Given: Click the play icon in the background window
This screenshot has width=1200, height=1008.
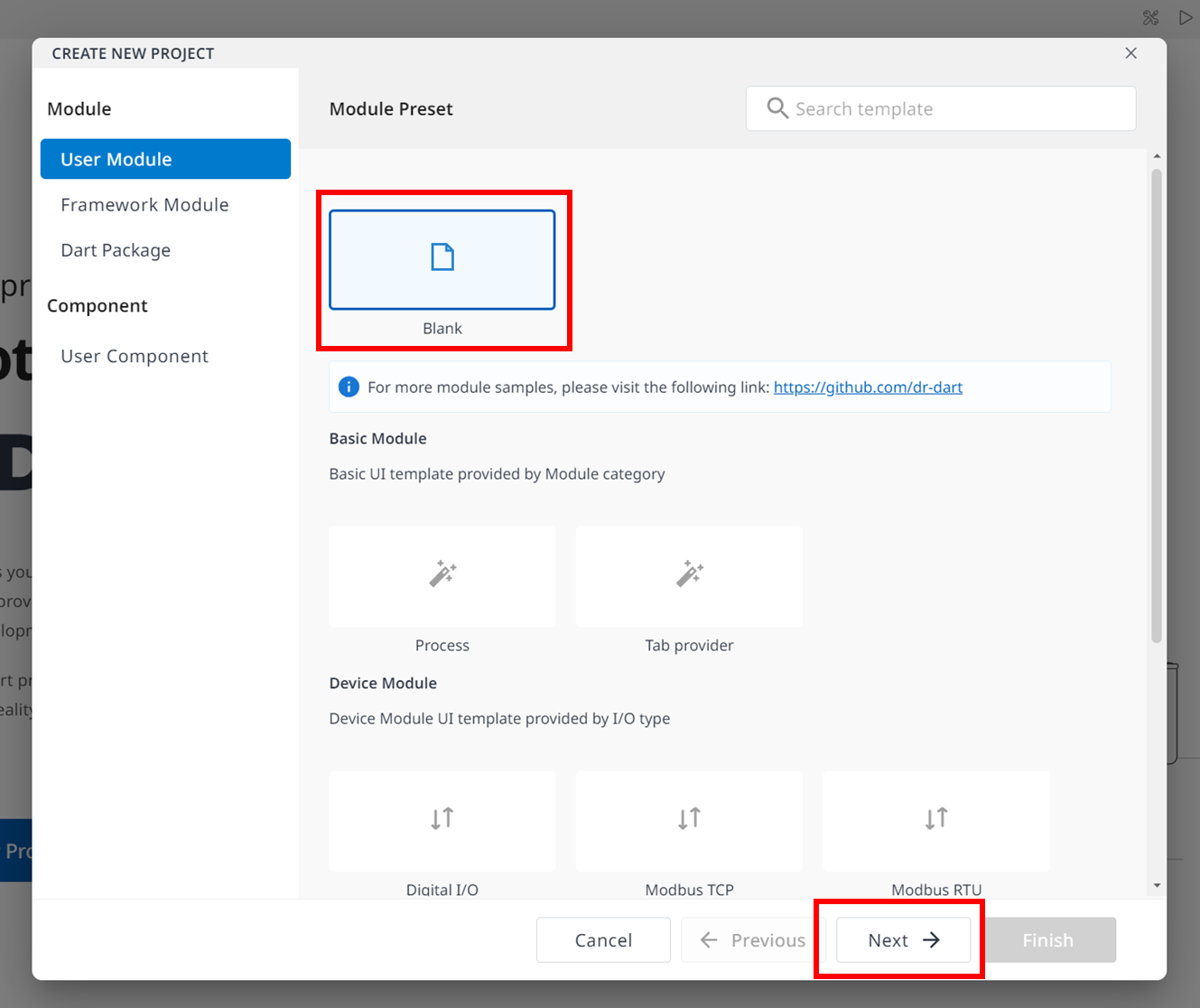Looking at the screenshot, I should (x=1186, y=17).
